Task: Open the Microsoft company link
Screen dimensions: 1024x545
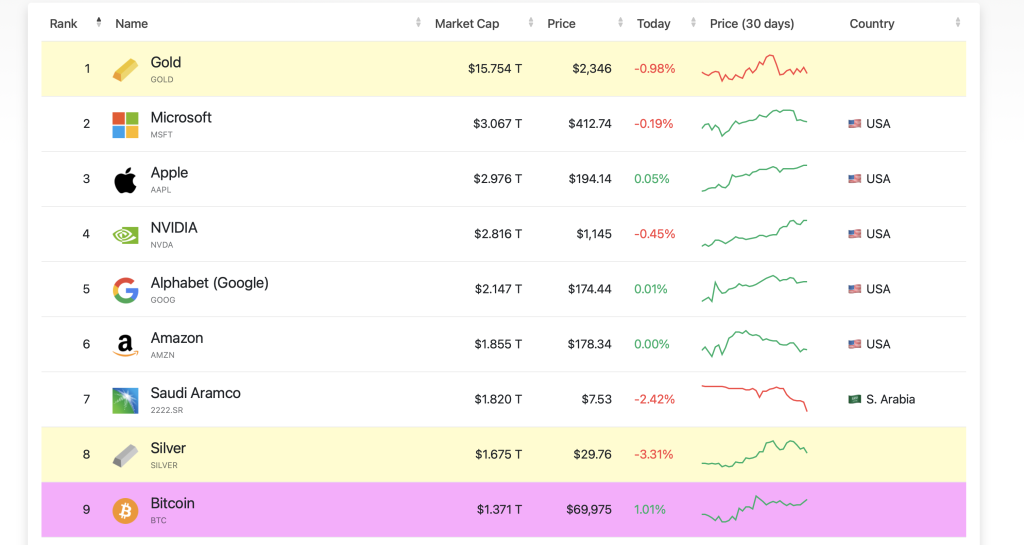Action: click(181, 117)
